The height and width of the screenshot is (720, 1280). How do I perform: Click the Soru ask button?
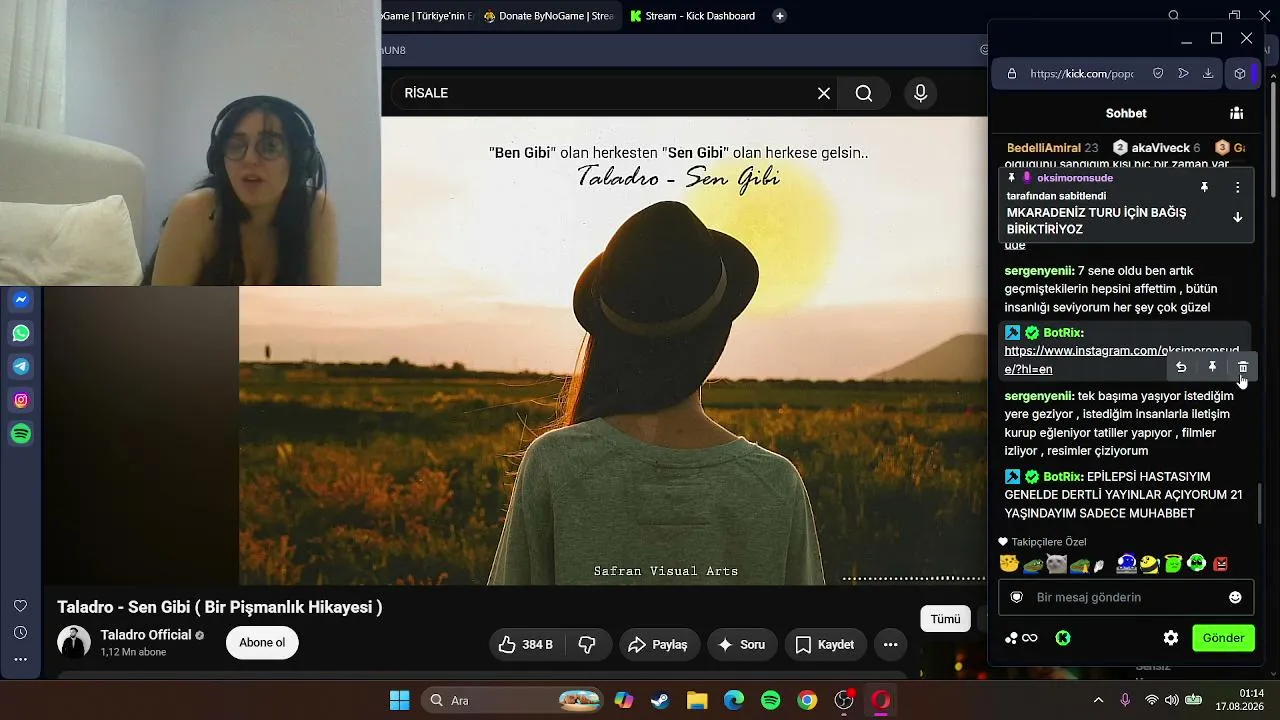click(741, 645)
